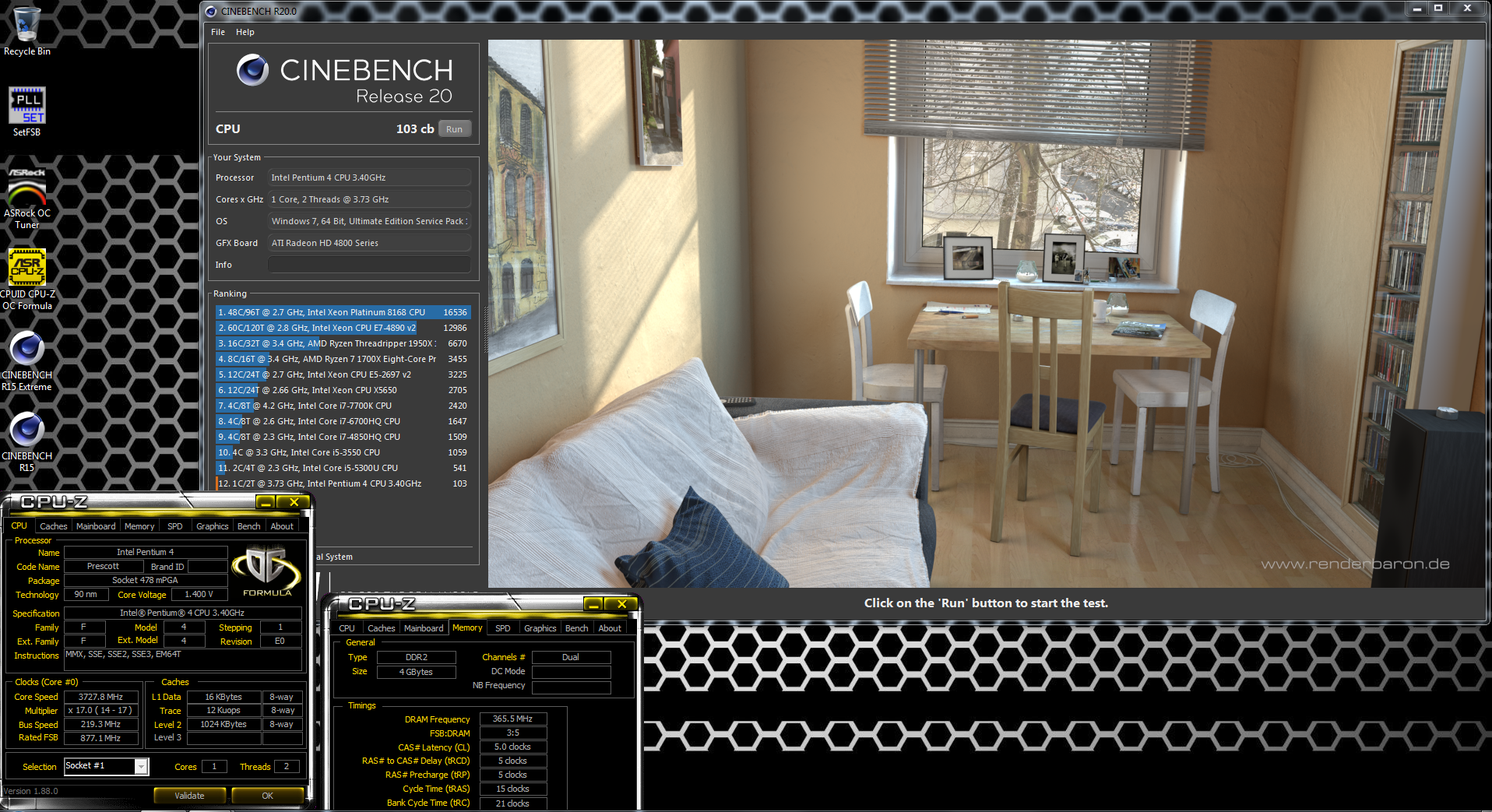Open Graphics tab in CPU-Z Memory window

pos(540,628)
